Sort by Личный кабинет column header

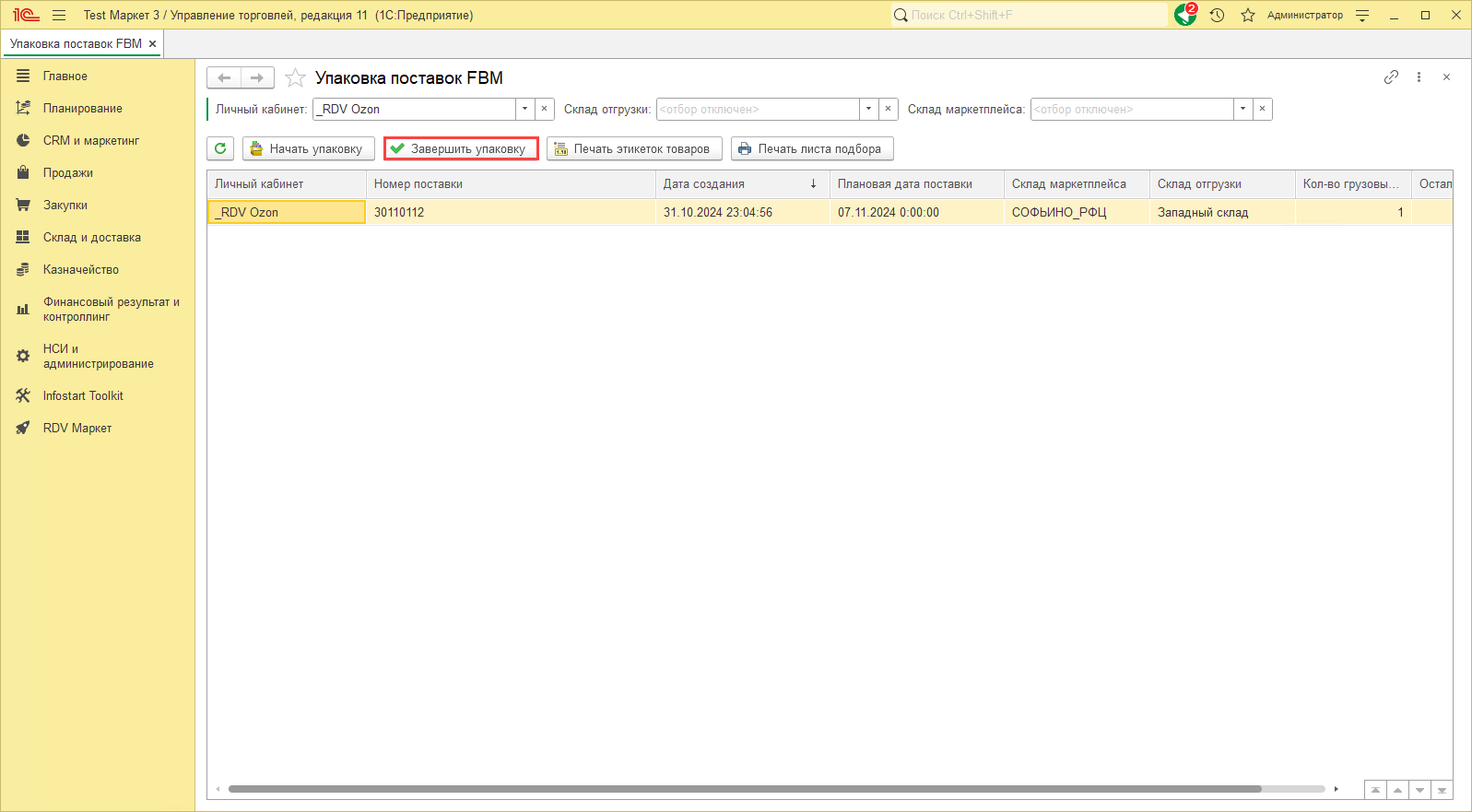coord(287,184)
